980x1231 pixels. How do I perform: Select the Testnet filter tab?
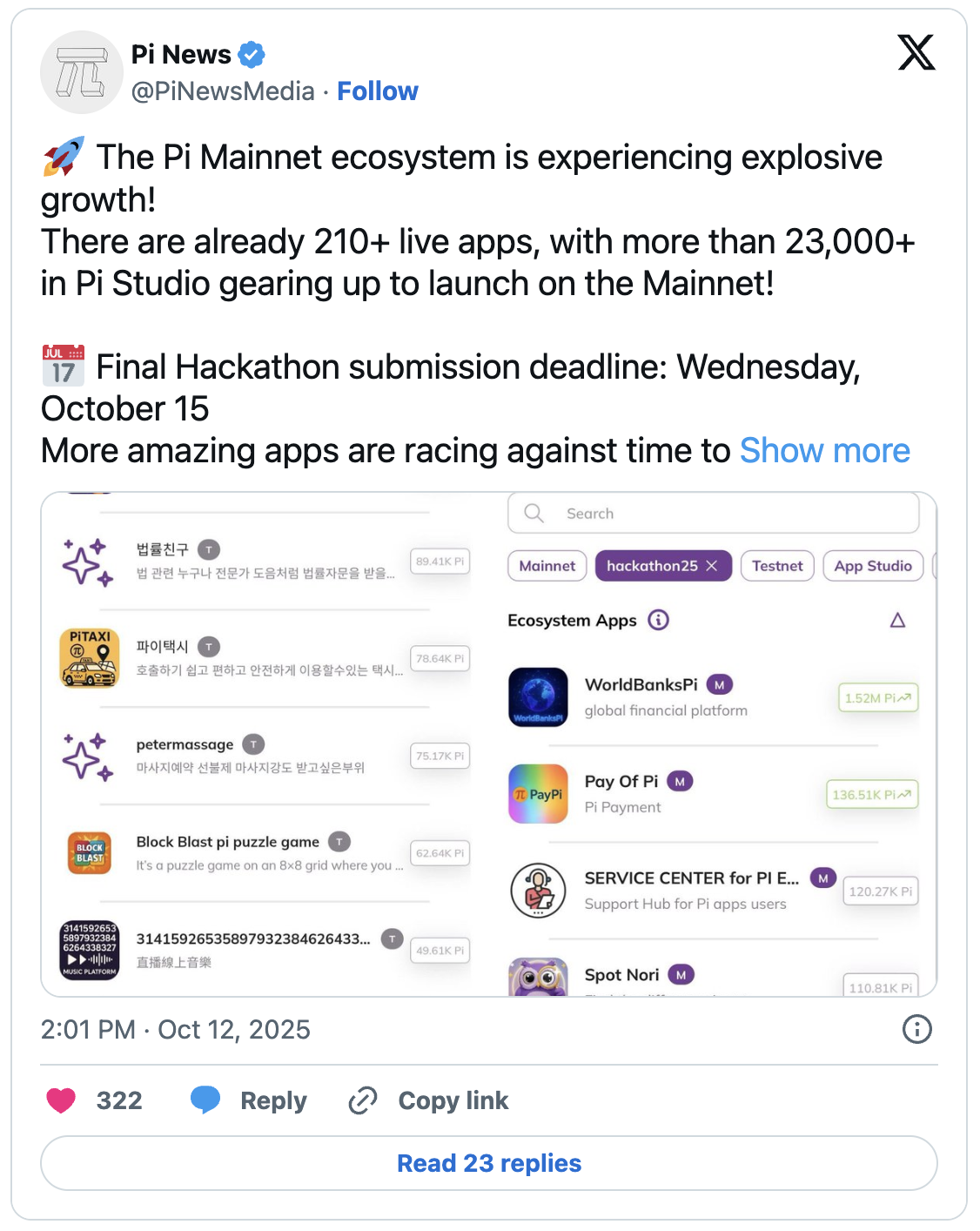tap(776, 566)
